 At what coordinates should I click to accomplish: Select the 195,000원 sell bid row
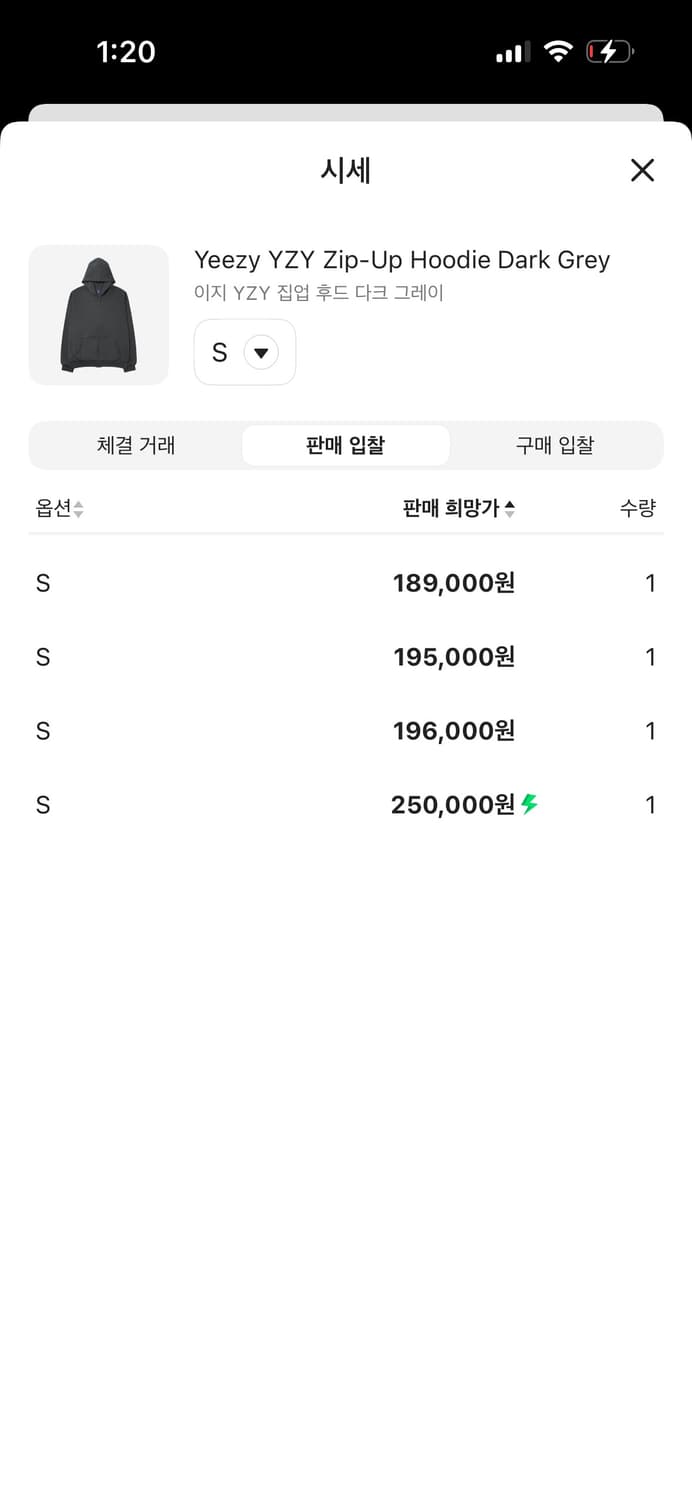[345, 657]
